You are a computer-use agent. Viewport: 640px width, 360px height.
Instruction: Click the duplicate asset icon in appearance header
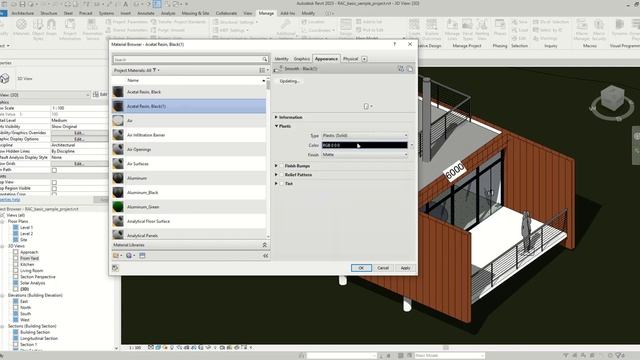[x=409, y=69]
